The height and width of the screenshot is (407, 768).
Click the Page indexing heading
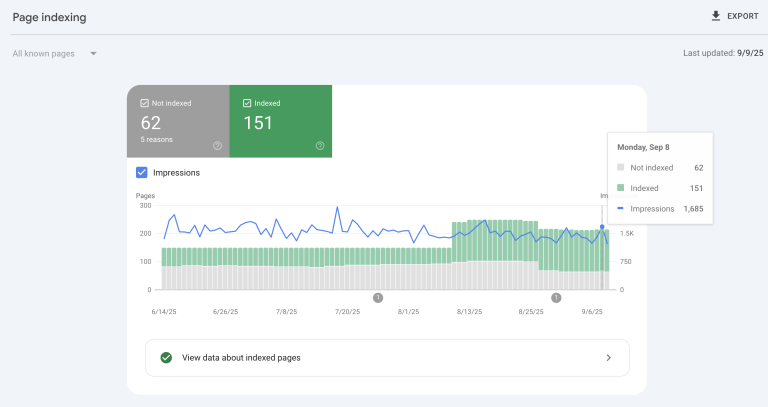tap(49, 17)
